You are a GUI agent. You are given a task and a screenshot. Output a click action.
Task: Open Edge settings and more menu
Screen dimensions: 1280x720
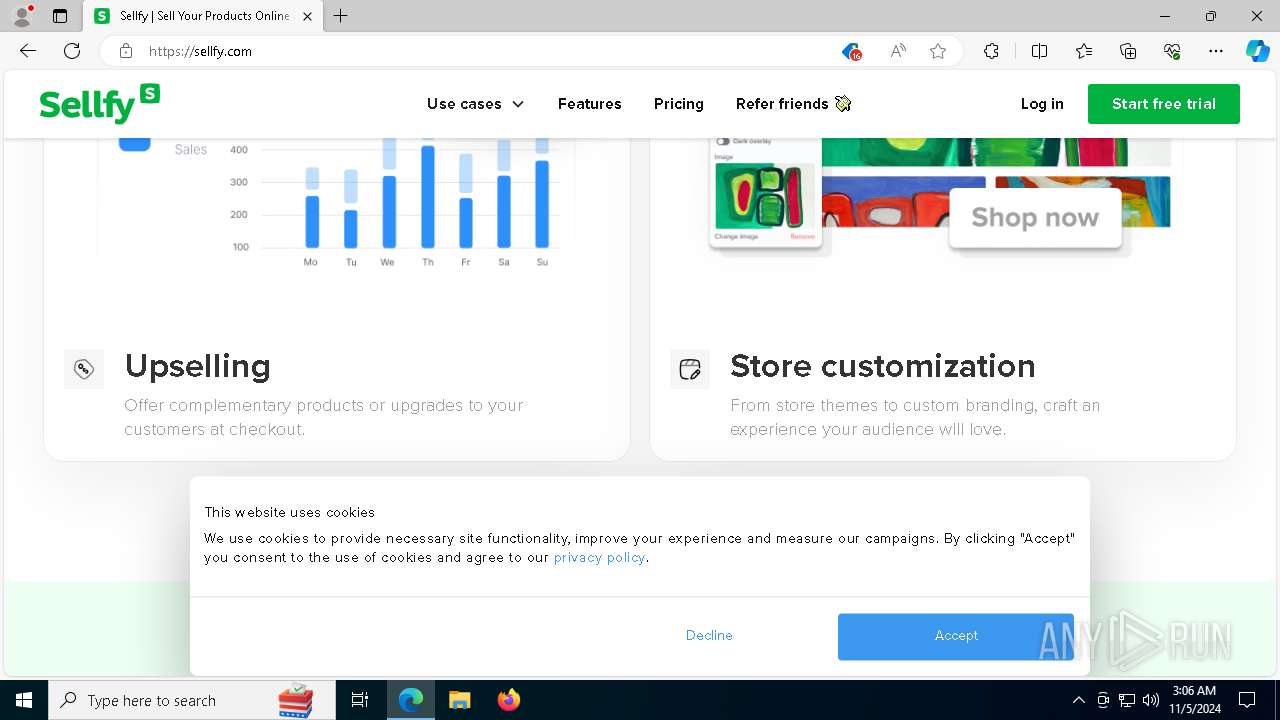(1216, 51)
